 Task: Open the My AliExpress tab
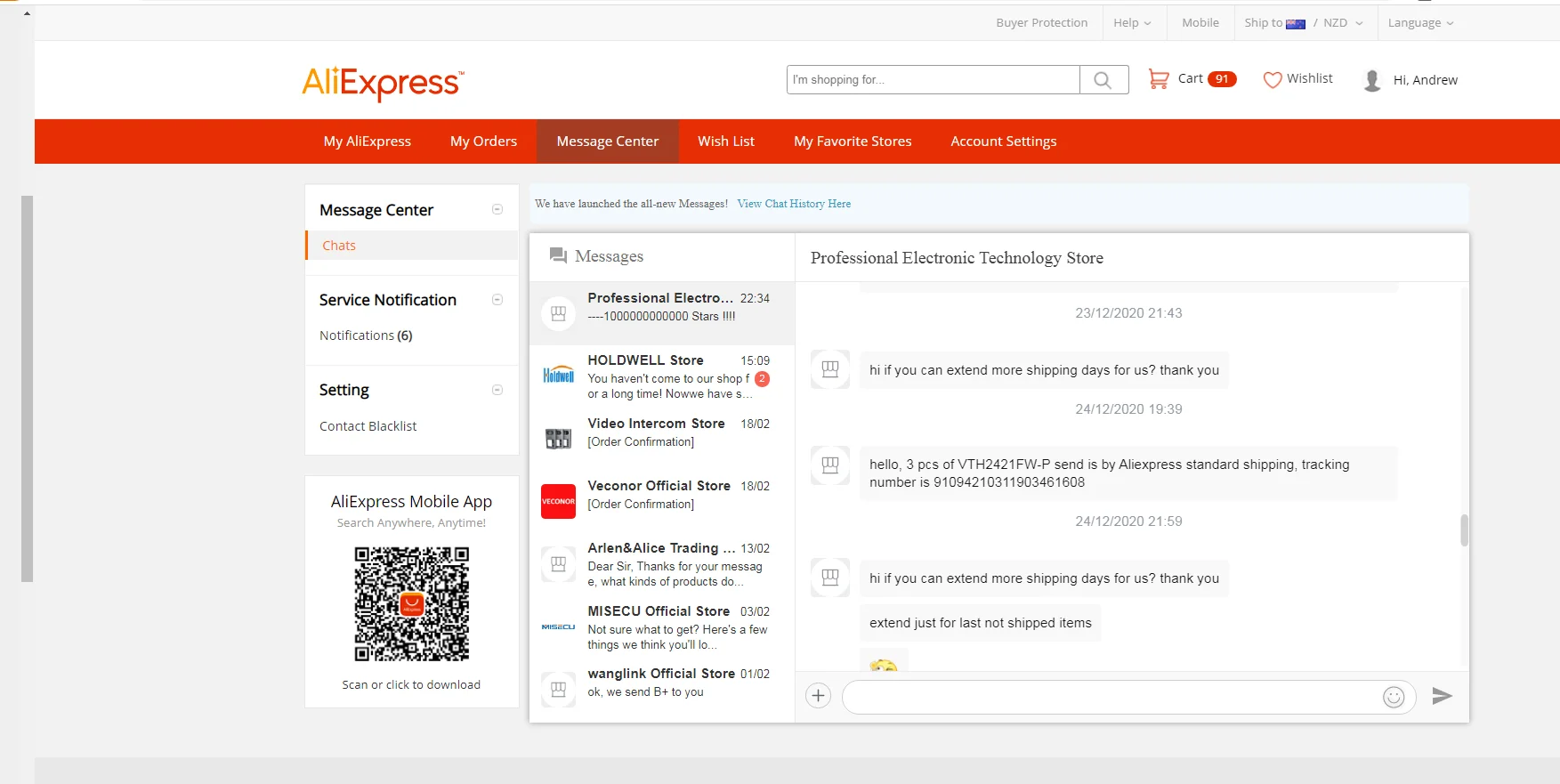pyautogui.click(x=368, y=141)
